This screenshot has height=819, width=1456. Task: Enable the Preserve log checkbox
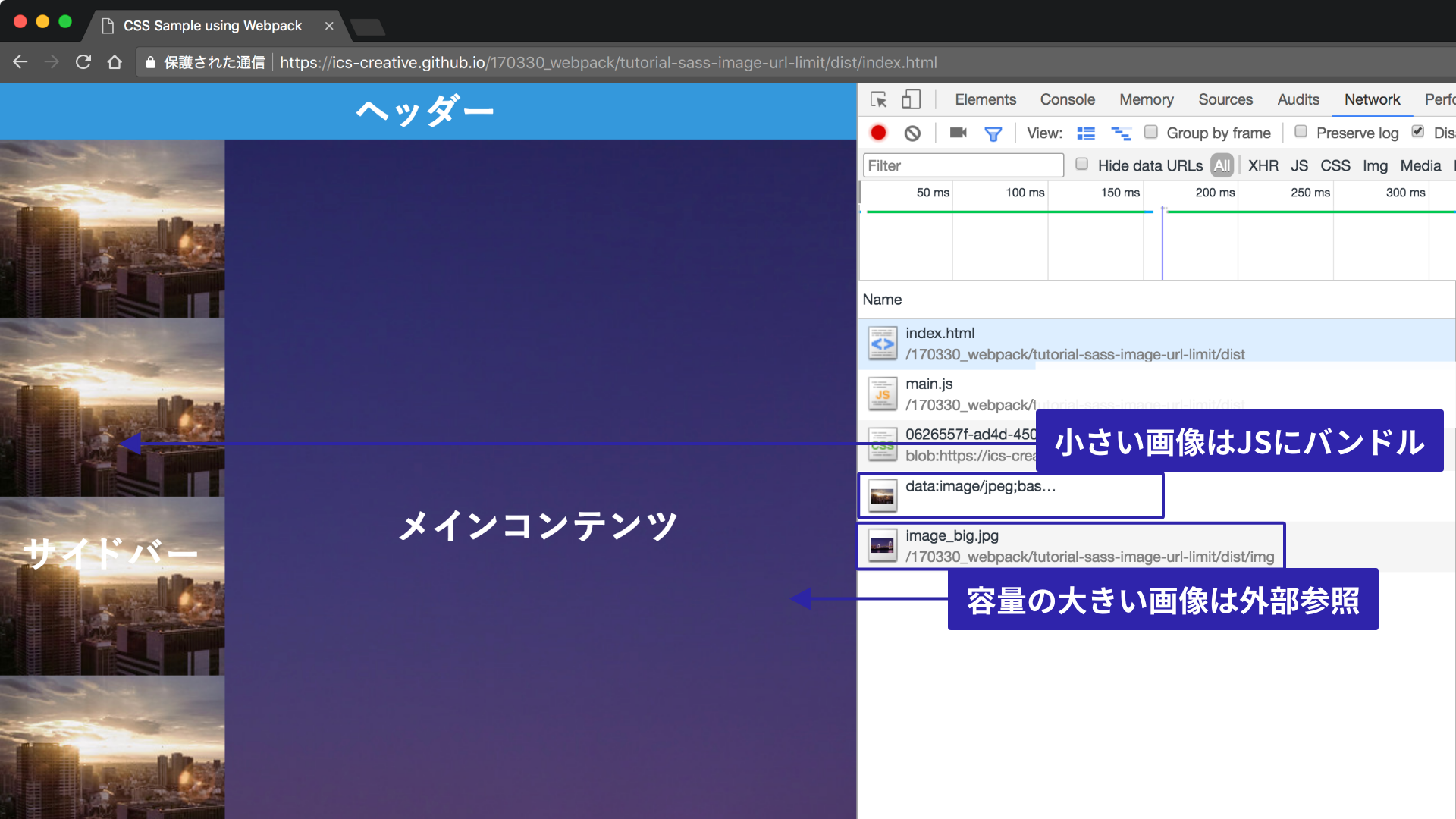1301,132
